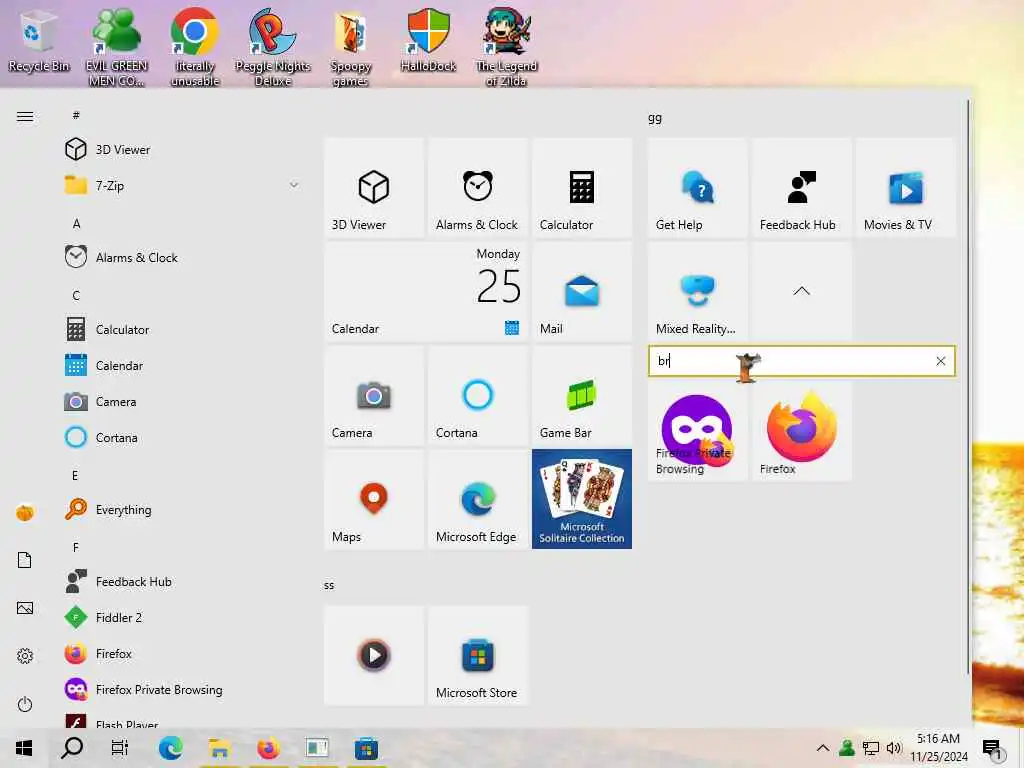Select the ss tile group title

click(329, 585)
